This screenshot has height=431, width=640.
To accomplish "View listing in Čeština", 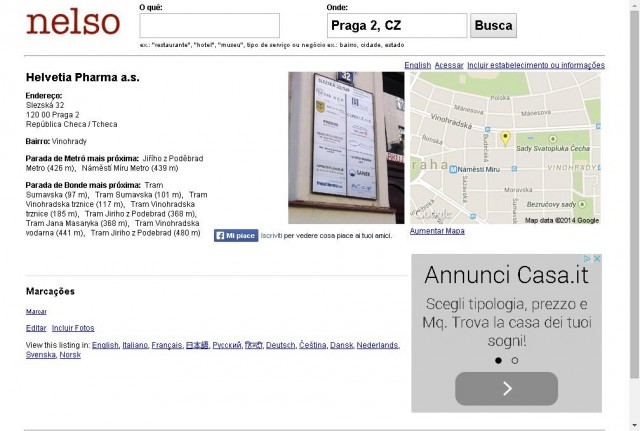I will 312,345.
